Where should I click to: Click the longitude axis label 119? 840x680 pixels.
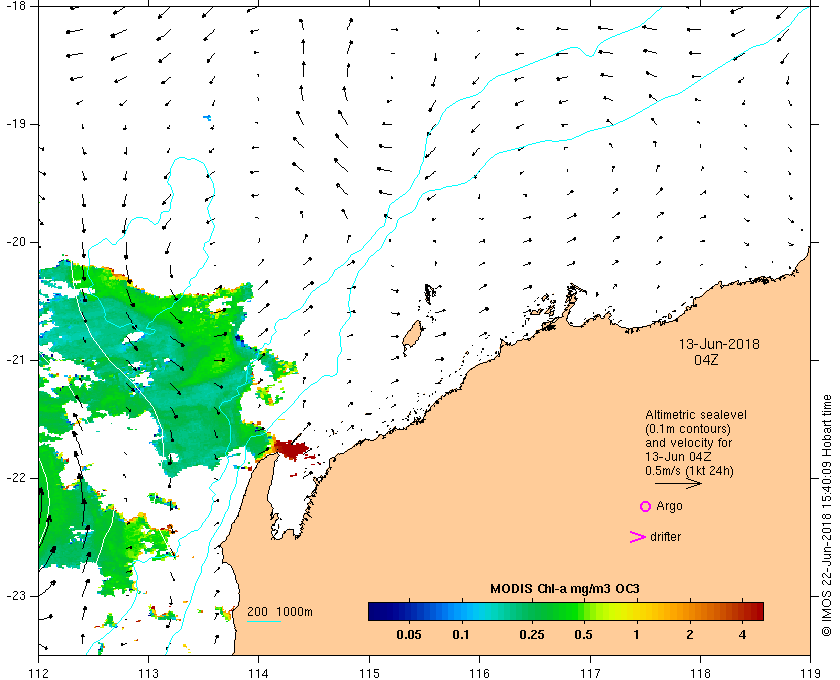pos(811,673)
